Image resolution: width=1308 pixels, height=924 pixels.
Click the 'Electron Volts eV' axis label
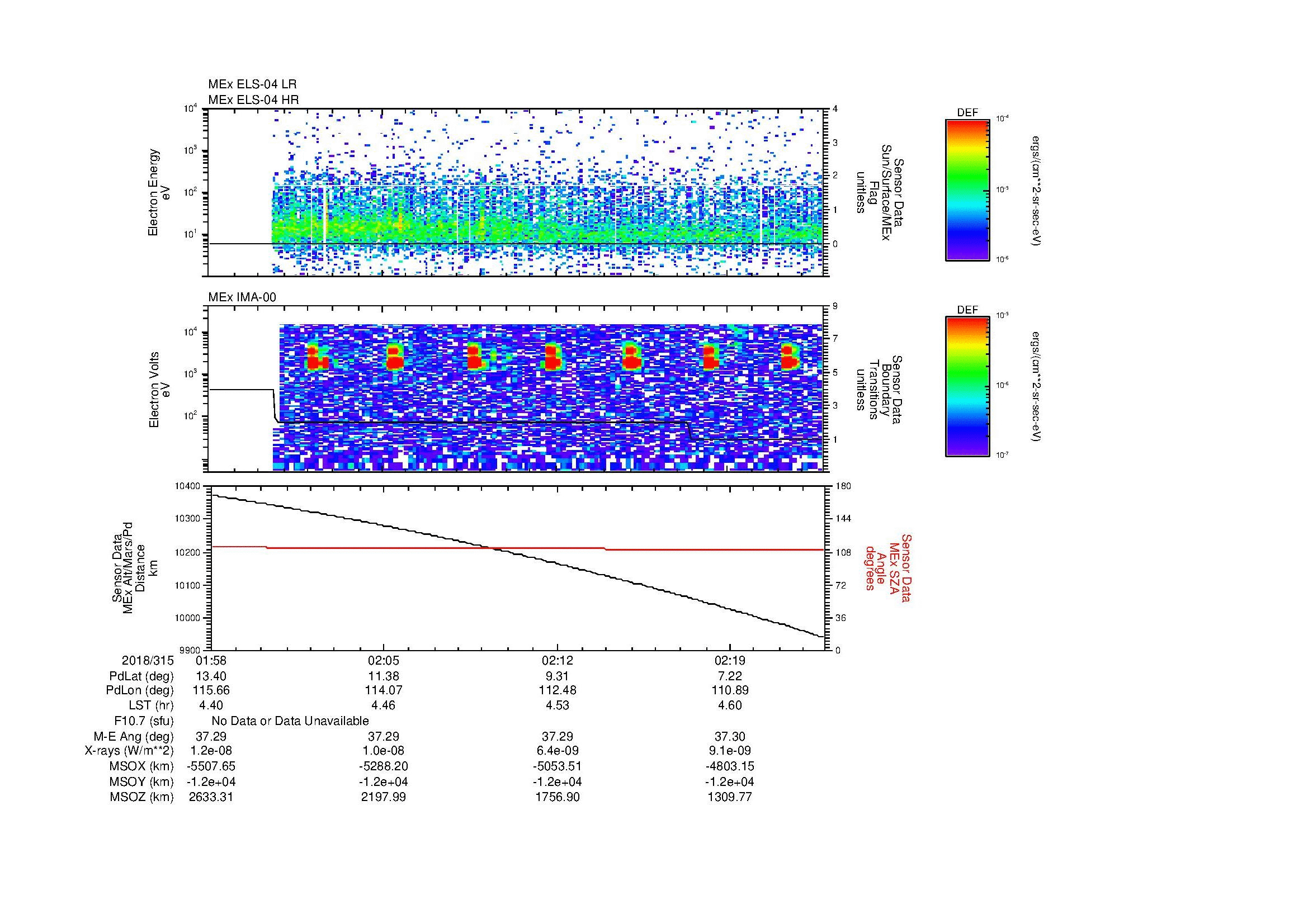point(159,390)
